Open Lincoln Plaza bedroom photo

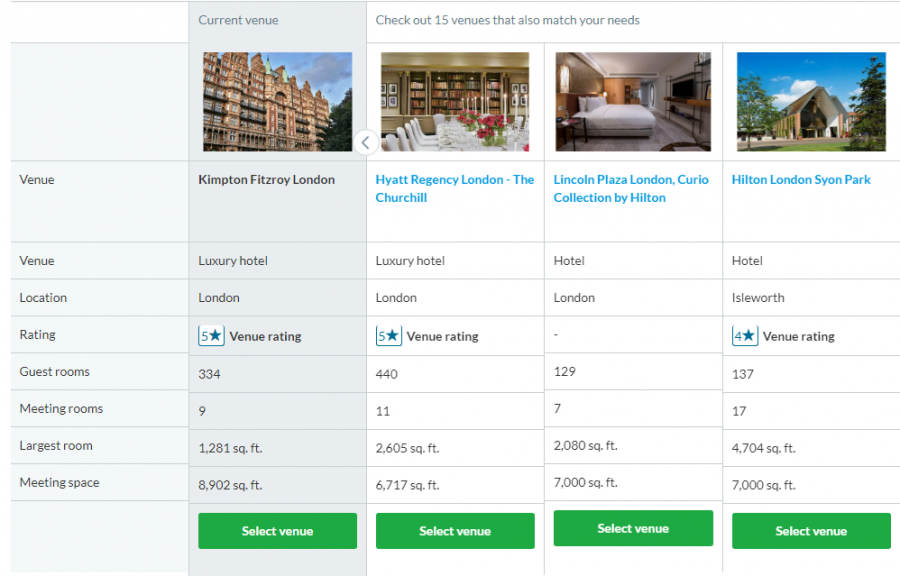633,102
